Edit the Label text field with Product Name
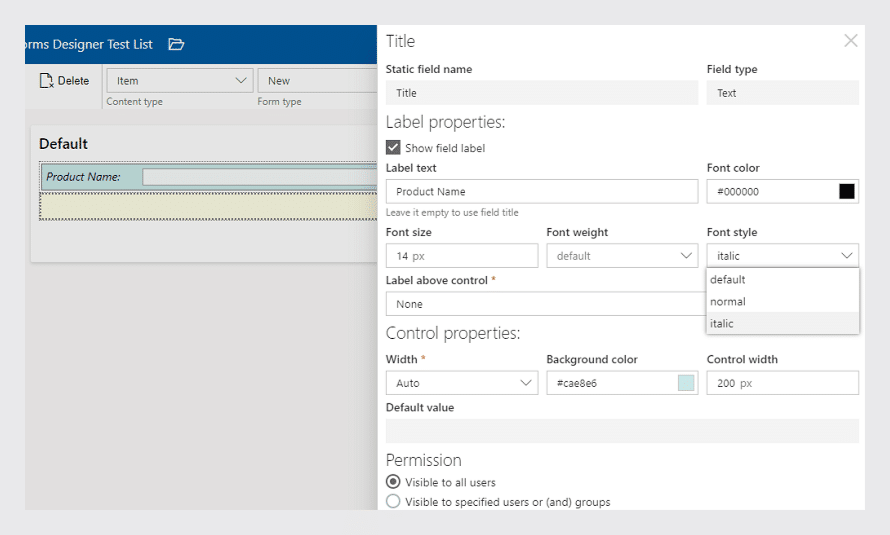 (x=541, y=192)
